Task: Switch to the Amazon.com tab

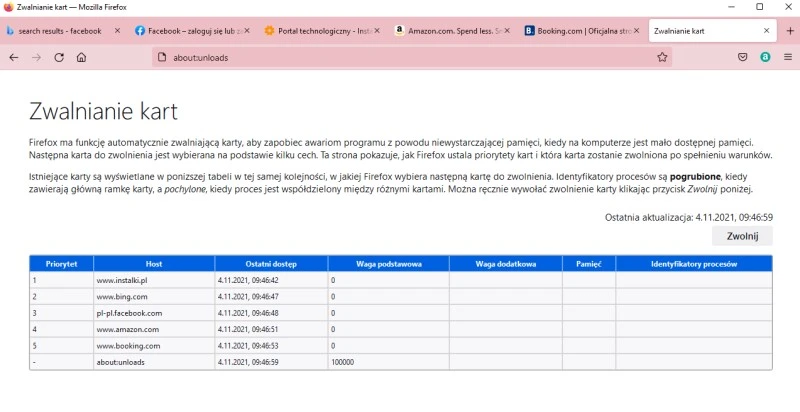Action: [448, 31]
